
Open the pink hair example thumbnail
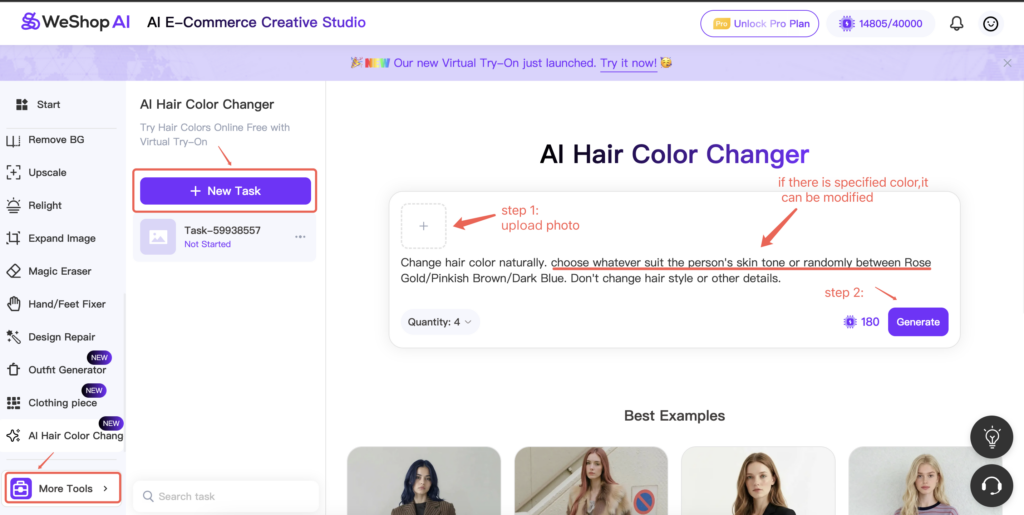(x=591, y=480)
